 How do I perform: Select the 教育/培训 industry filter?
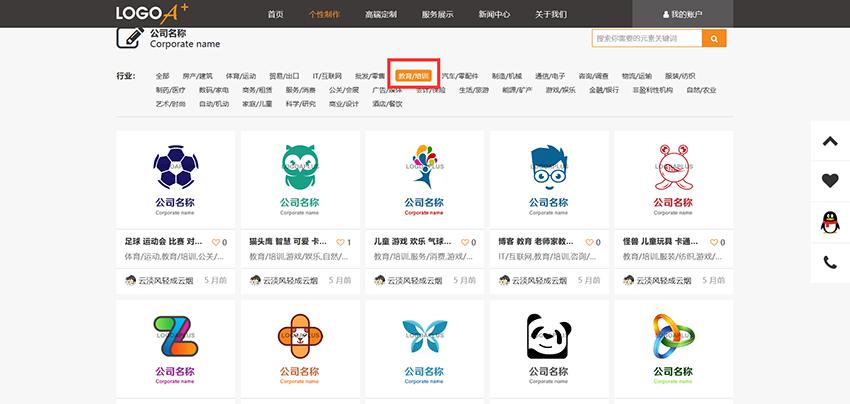413,76
